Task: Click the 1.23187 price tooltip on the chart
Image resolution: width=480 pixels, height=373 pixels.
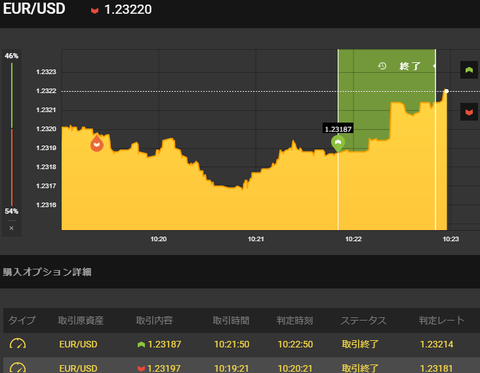Action: pos(338,129)
